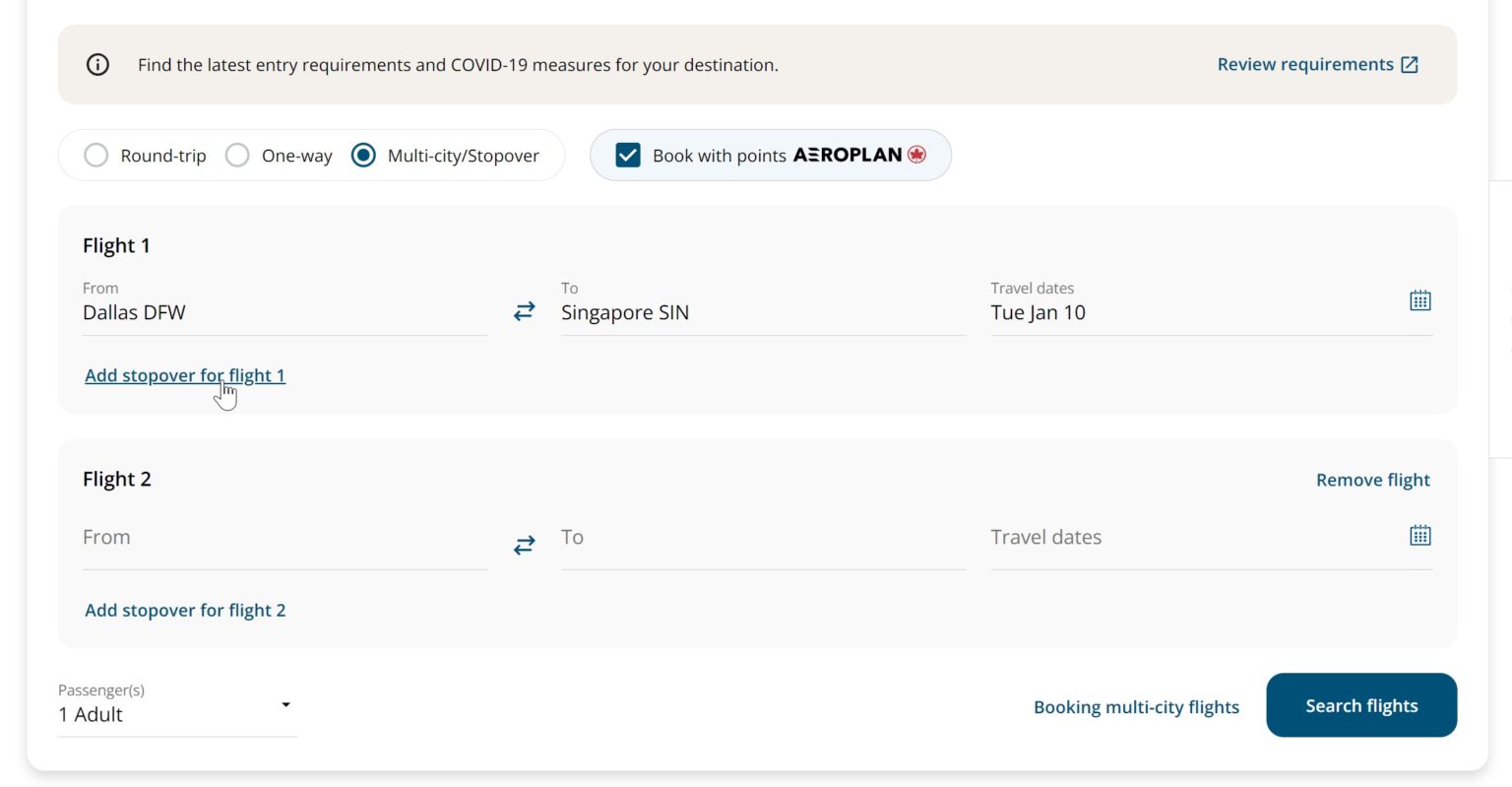This screenshot has height=787, width=1512.
Task: Click the info icon next to entry requirements notice
Action: (x=96, y=63)
